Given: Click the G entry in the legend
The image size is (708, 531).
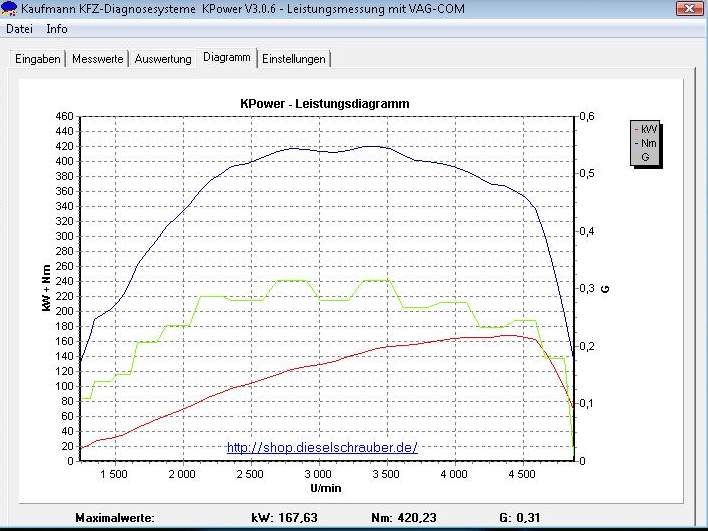Looking at the screenshot, I should coord(645,157).
